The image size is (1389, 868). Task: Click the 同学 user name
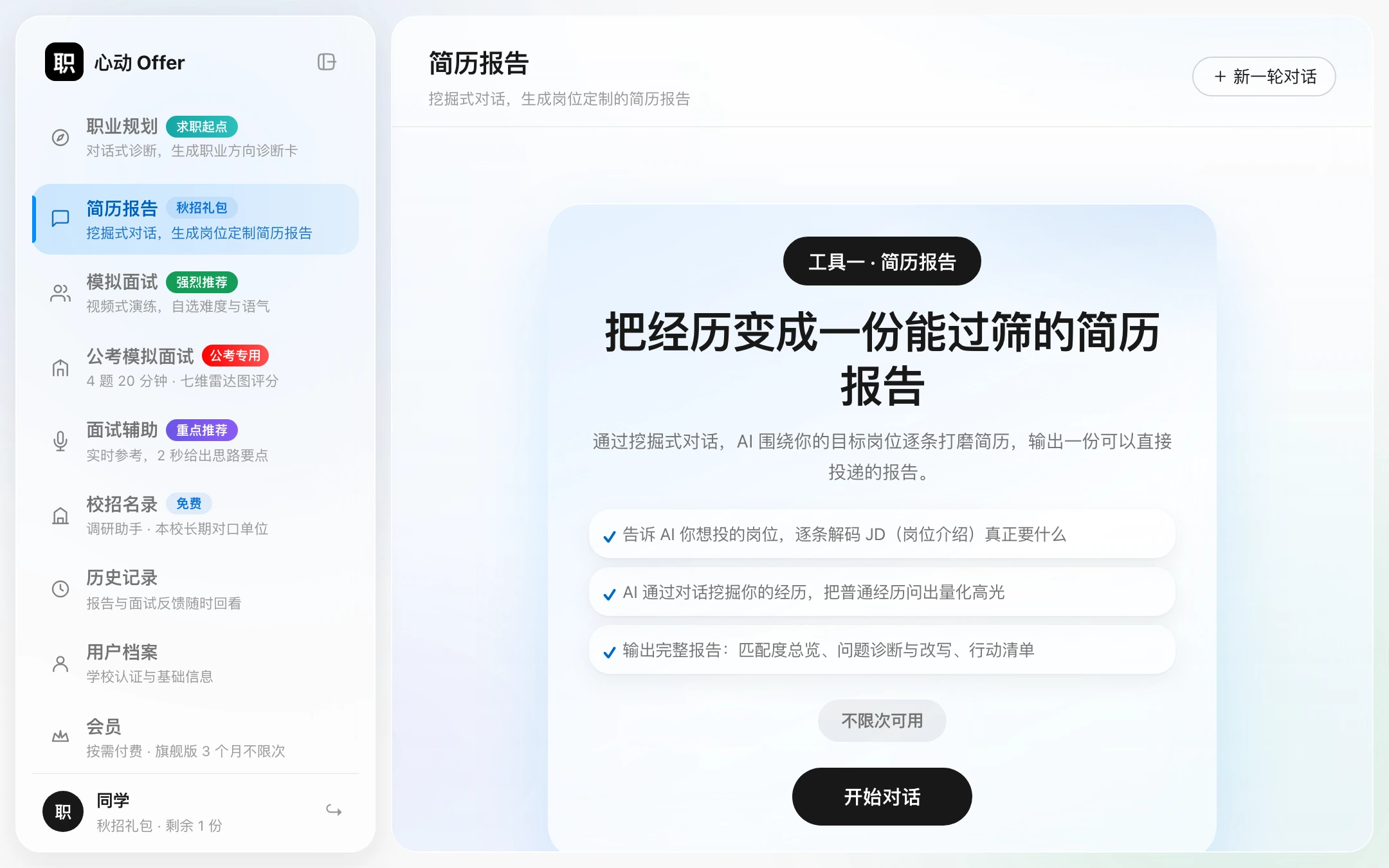click(x=113, y=800)
